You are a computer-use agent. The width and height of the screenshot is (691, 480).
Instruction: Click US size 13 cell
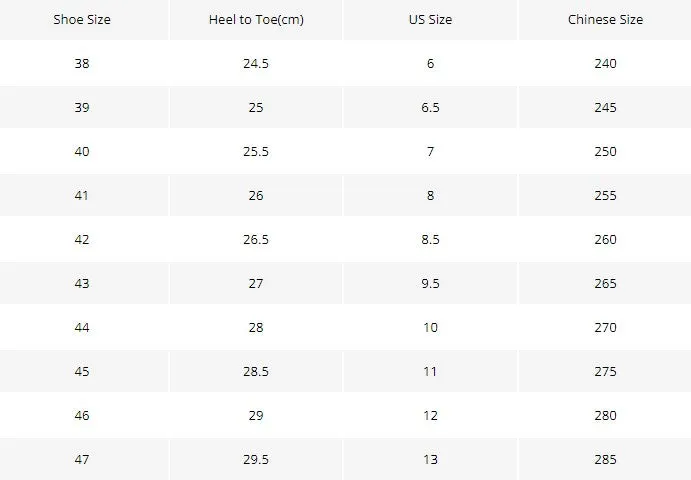[x=430, y=460]
